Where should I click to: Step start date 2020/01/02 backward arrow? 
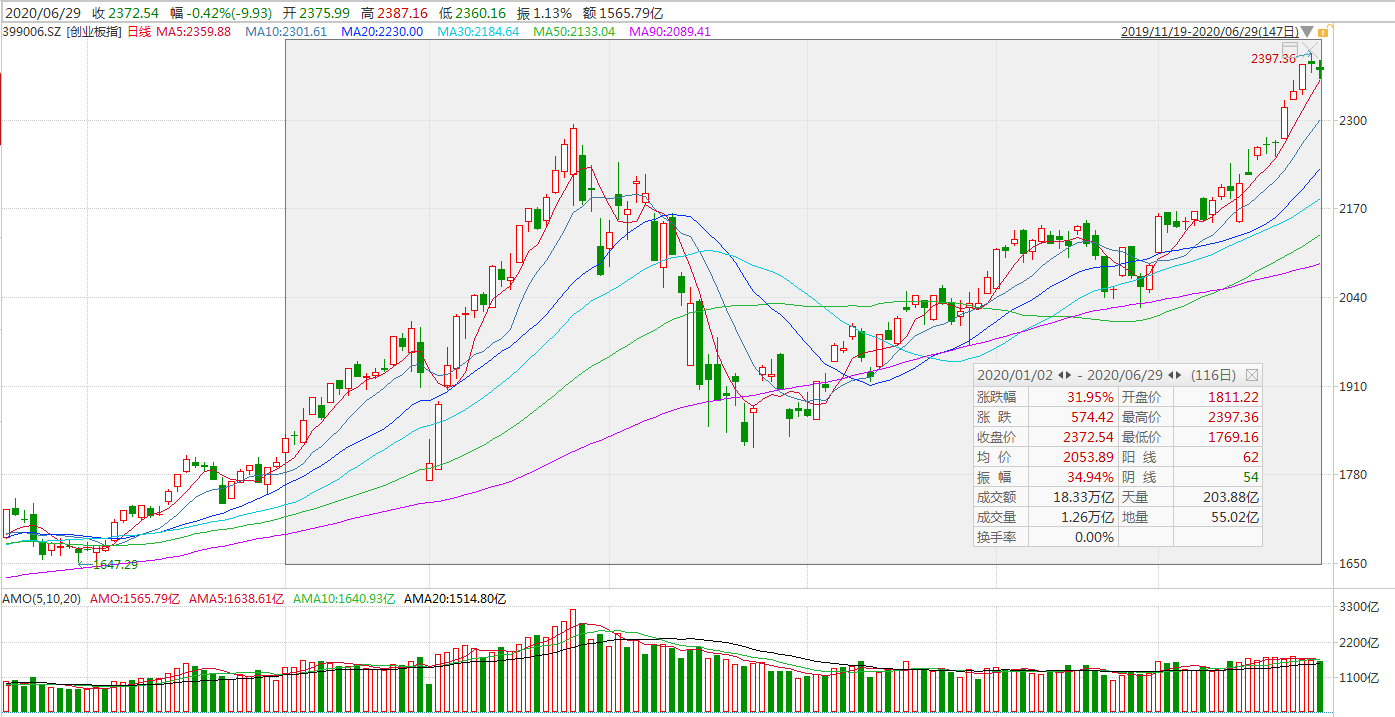(1060, 375)
